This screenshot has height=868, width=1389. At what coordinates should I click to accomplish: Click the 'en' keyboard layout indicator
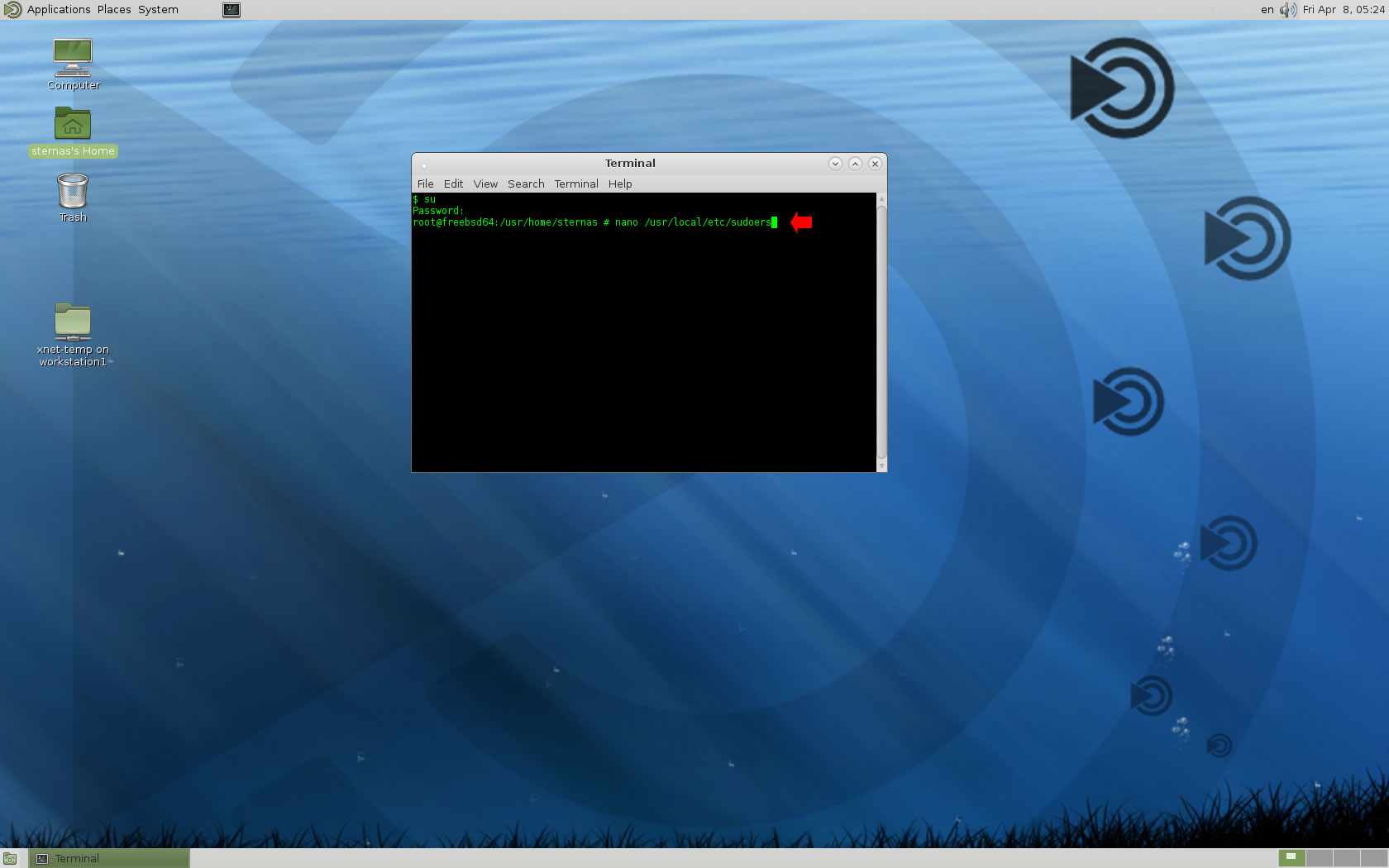coord(1267,10)
